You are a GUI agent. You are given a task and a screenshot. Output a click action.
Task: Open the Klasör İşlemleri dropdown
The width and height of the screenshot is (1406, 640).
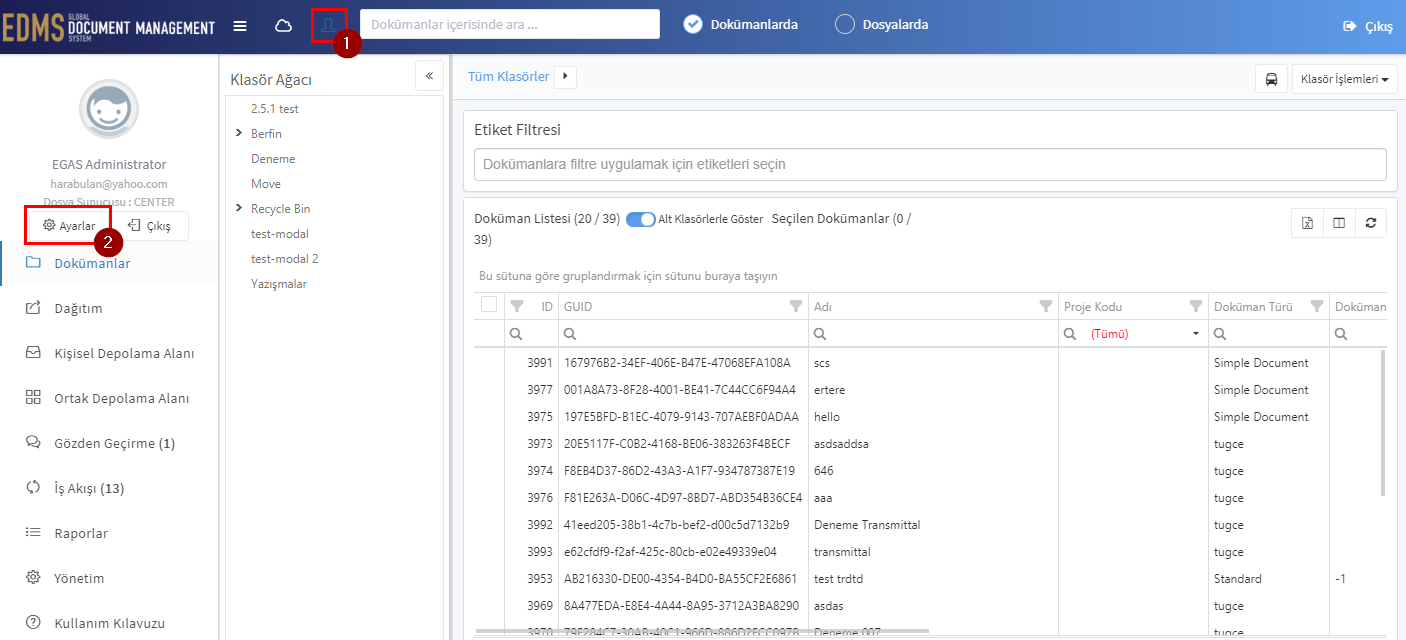point(1345,79)
